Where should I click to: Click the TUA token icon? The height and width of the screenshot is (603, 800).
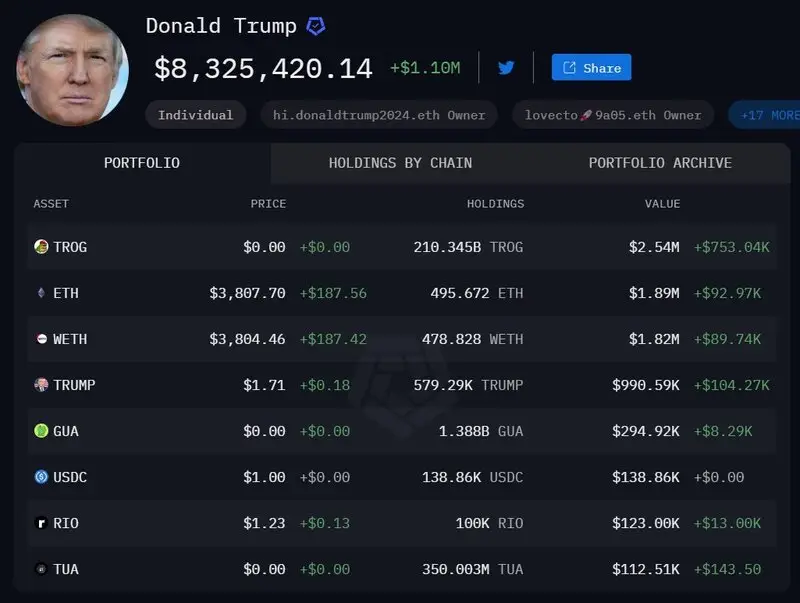click(x=41, y=569)
